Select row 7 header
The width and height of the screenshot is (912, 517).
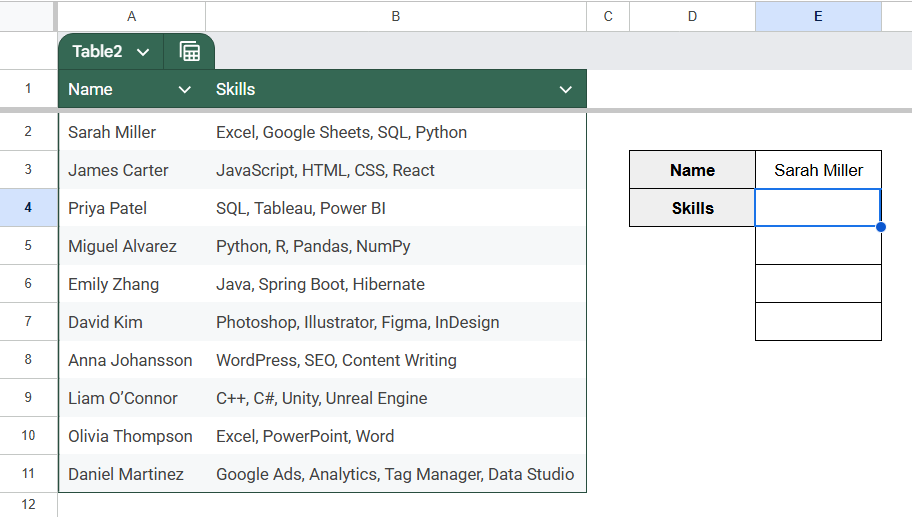[28, 322]
